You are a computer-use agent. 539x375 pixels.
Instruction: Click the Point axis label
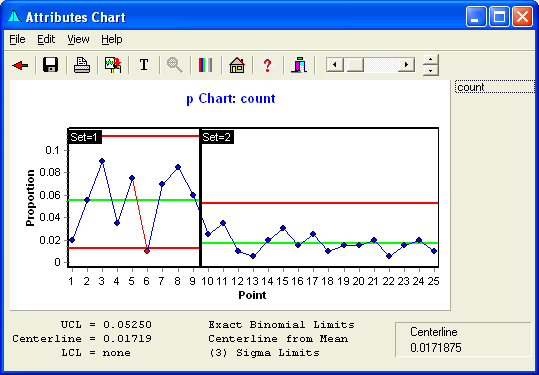point(252,295)
